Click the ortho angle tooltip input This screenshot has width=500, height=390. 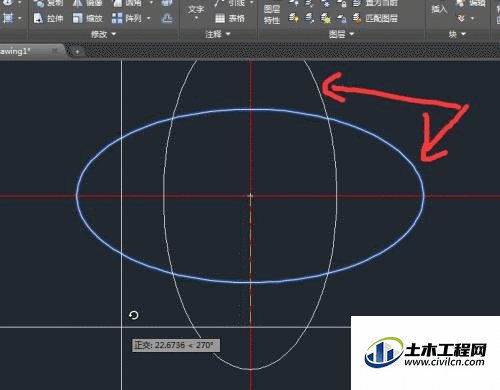176,345
